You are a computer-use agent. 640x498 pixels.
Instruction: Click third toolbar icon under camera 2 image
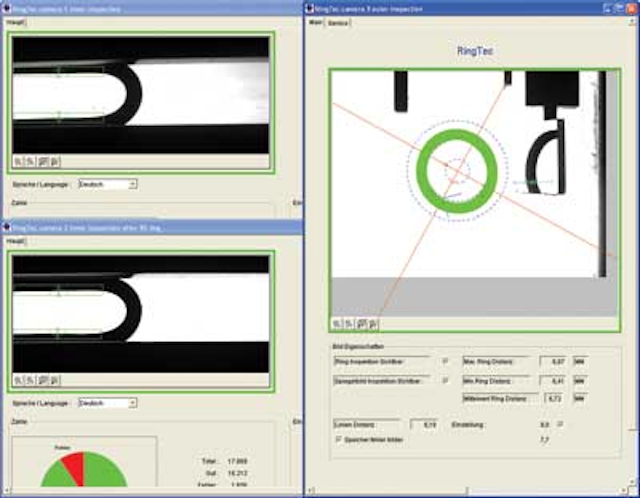43,380
